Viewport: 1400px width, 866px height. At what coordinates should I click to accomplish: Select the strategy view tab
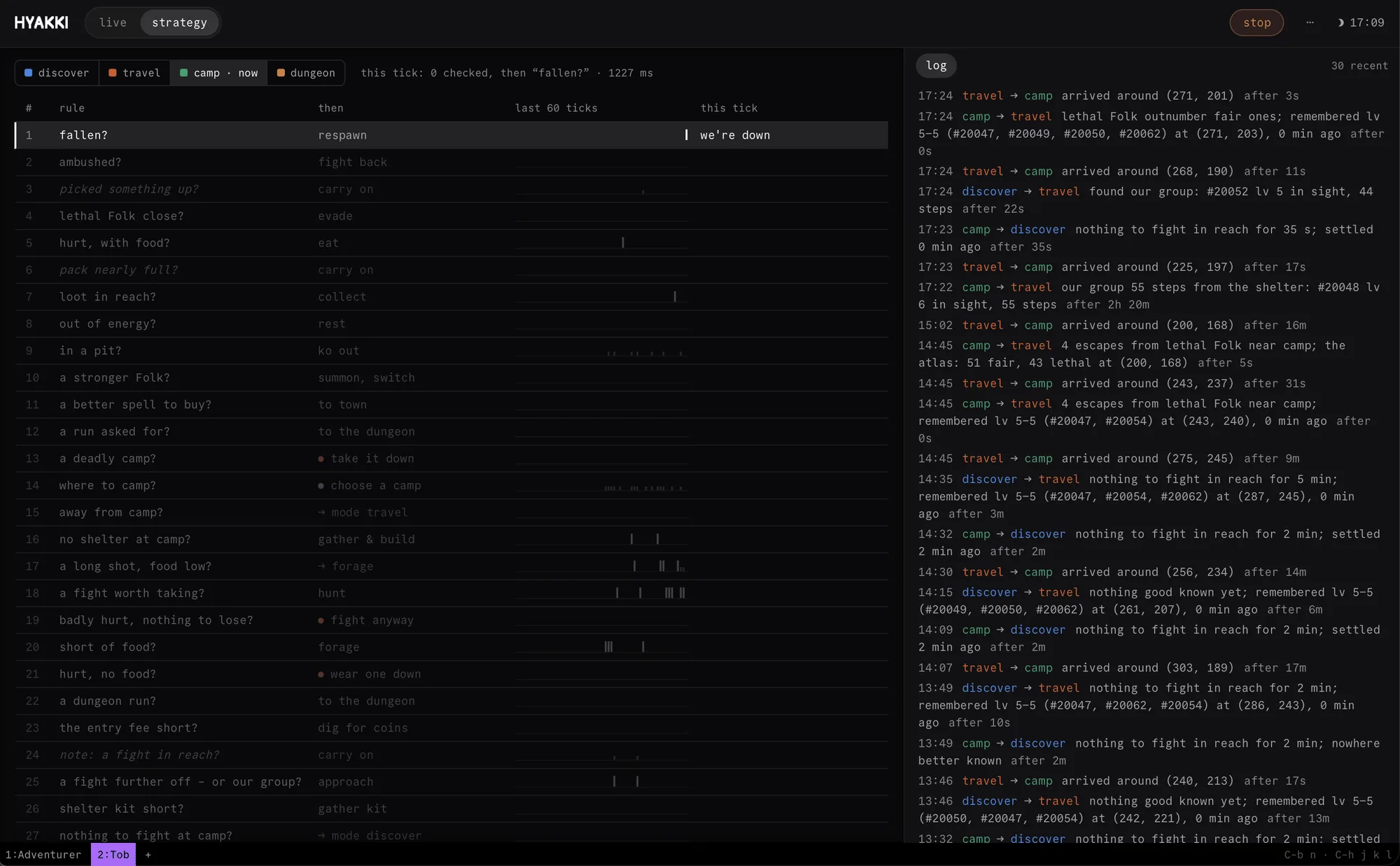pos(179,22)
